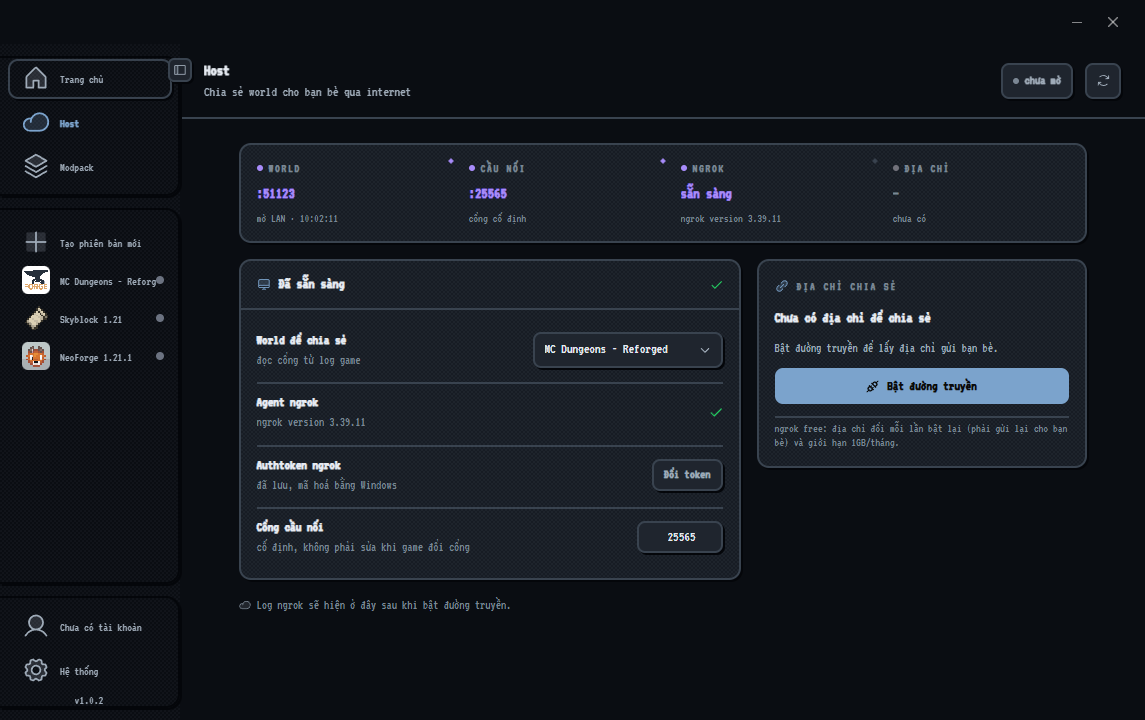1145x720 pixels.
Task: Select the Host cloud icon
Action: pyautogui.click(x=36, y=123)
